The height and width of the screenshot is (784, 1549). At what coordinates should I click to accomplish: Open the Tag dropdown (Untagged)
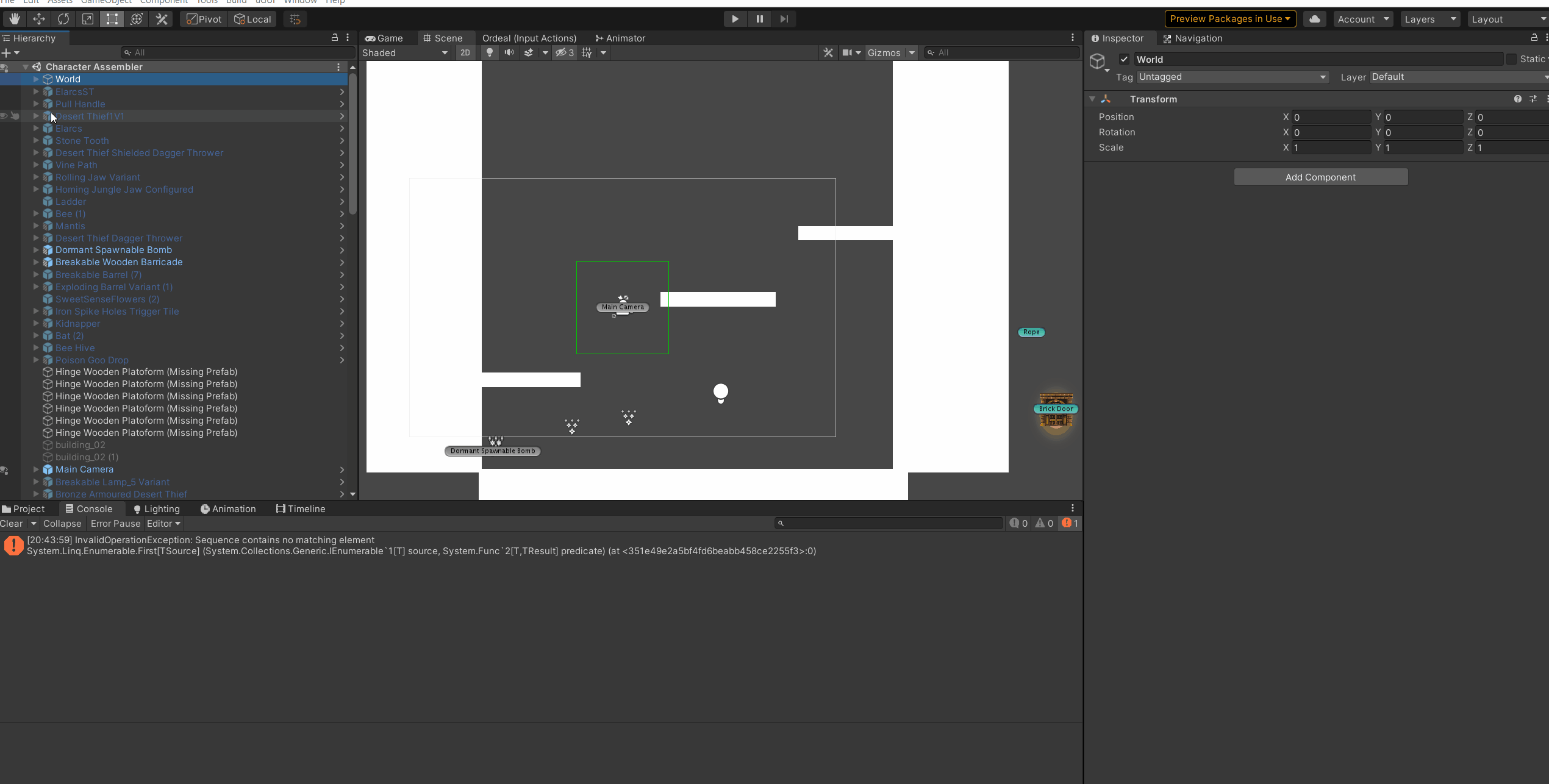tap(1232, 77)
